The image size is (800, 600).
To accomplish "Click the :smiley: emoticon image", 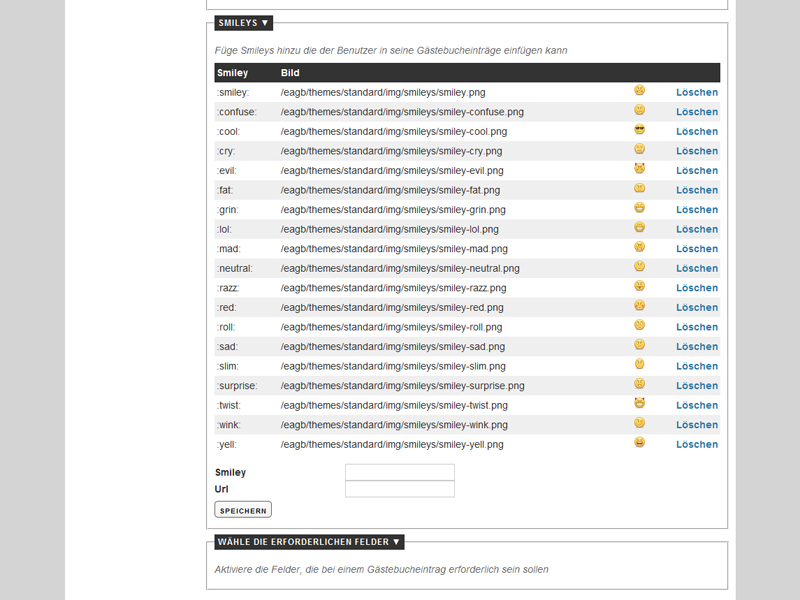I will tap(639, 90).
